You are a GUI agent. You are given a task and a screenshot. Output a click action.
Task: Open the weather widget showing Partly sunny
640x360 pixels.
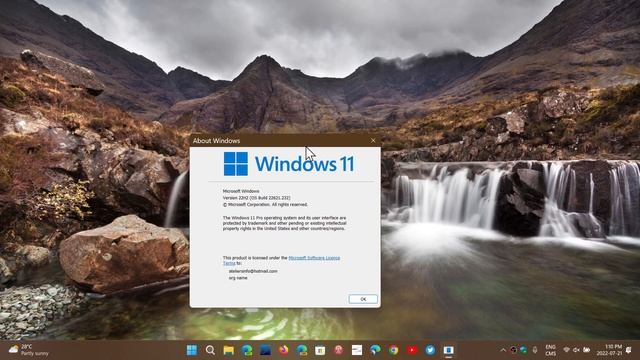pos(29,350)
